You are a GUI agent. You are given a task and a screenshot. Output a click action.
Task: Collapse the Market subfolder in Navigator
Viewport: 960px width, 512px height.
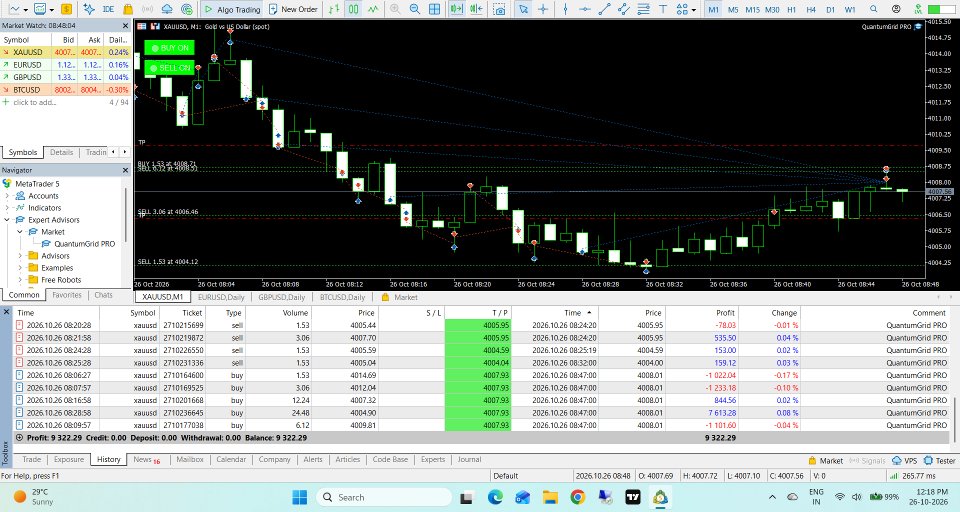(x=20, y=232)
